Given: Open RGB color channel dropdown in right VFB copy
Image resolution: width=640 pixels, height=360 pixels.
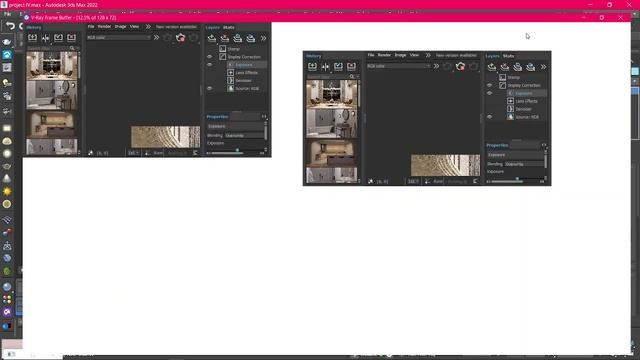Looking at the screenshot, I should click(398, 66).
